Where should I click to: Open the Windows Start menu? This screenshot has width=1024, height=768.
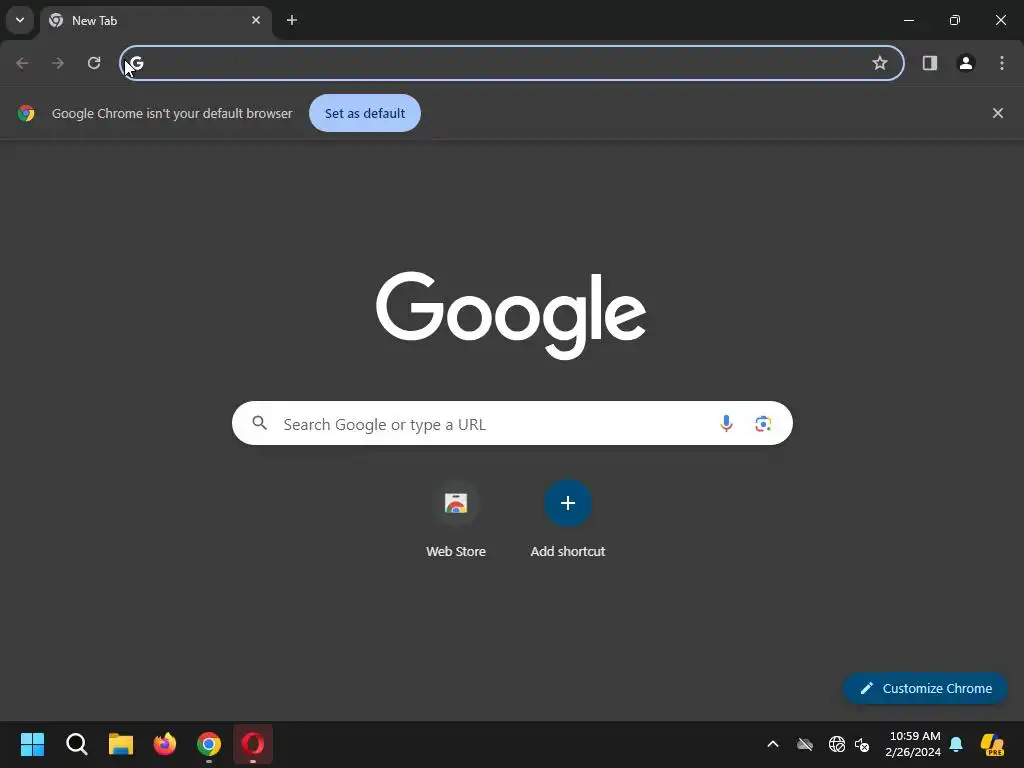32,744
